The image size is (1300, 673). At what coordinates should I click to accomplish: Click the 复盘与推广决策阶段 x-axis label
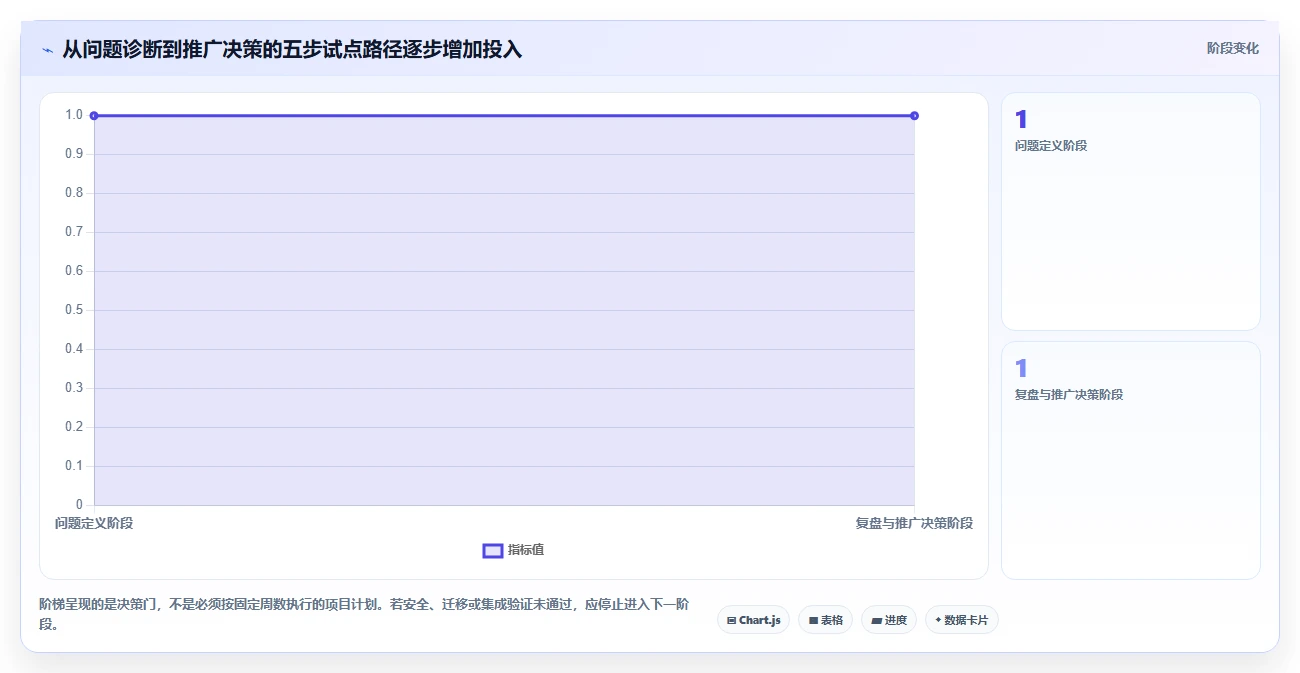tap(914, 523)
